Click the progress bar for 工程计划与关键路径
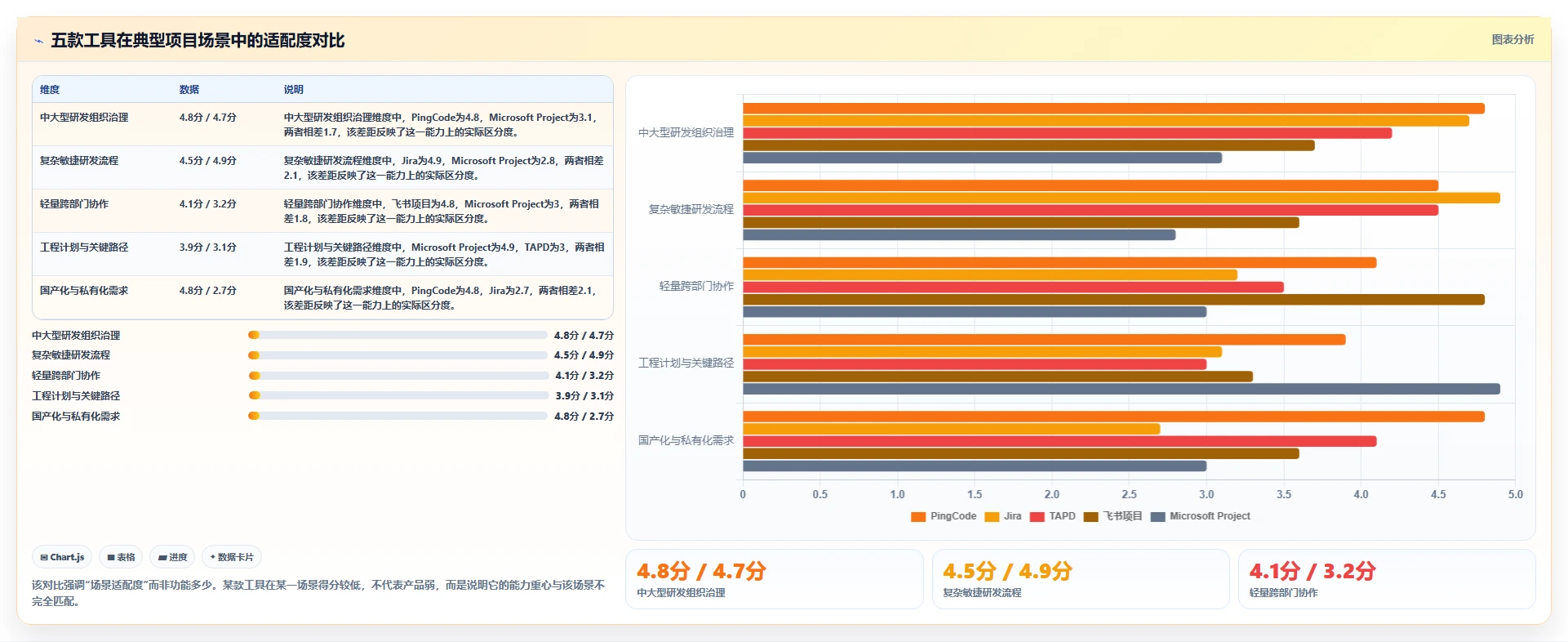1568x642 pixels. (x=398, y=395)
